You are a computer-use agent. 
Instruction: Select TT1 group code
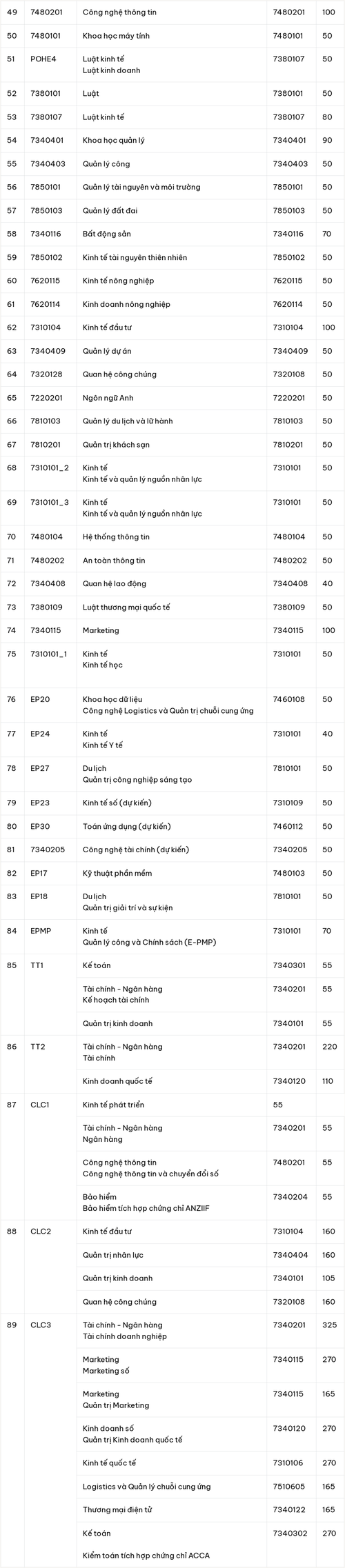coord(37,965)
